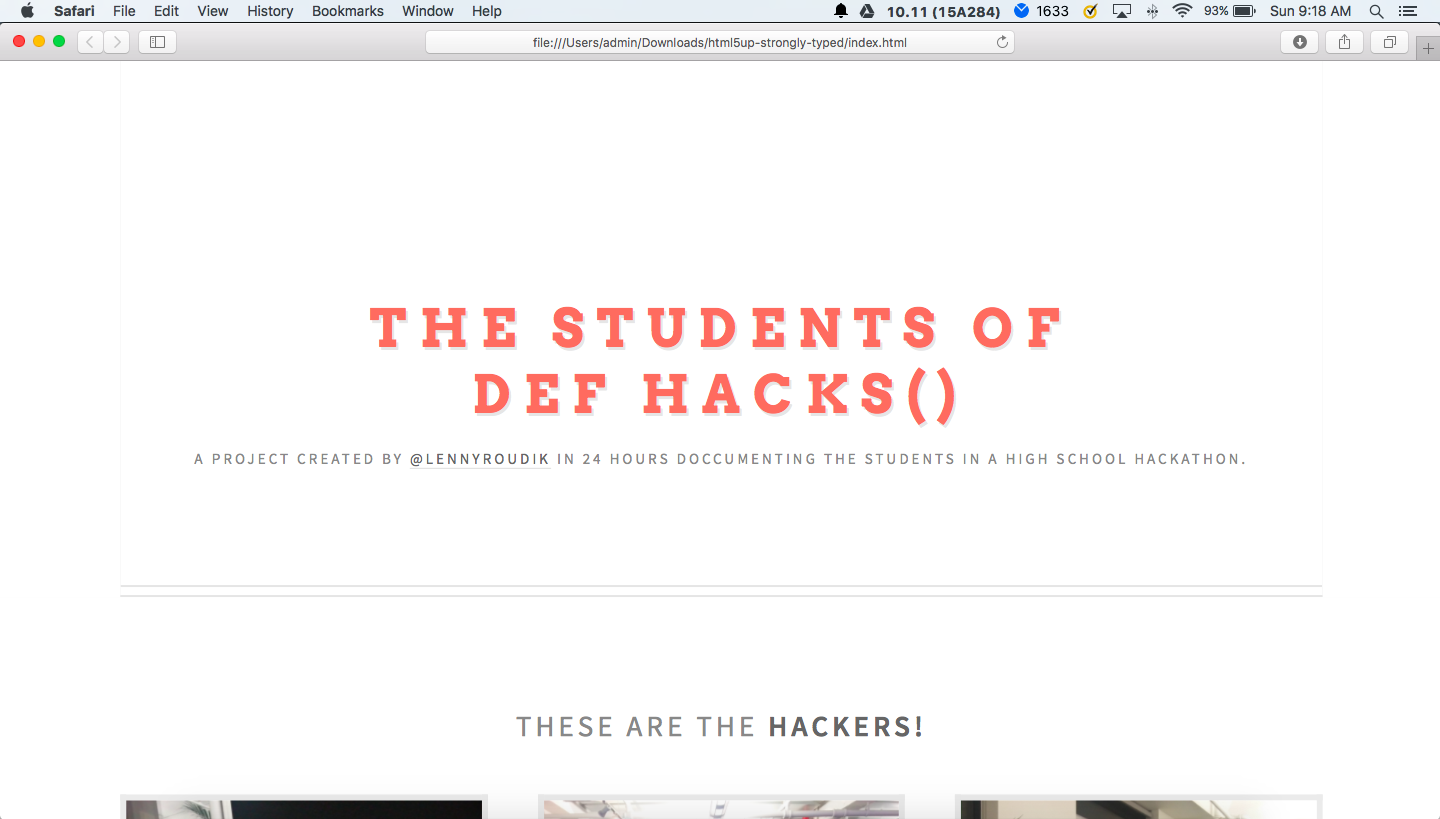Viewport: 1440px width, 819px height.
Task: Open the Wi-Fi status menu
Action: [1183, 11]
